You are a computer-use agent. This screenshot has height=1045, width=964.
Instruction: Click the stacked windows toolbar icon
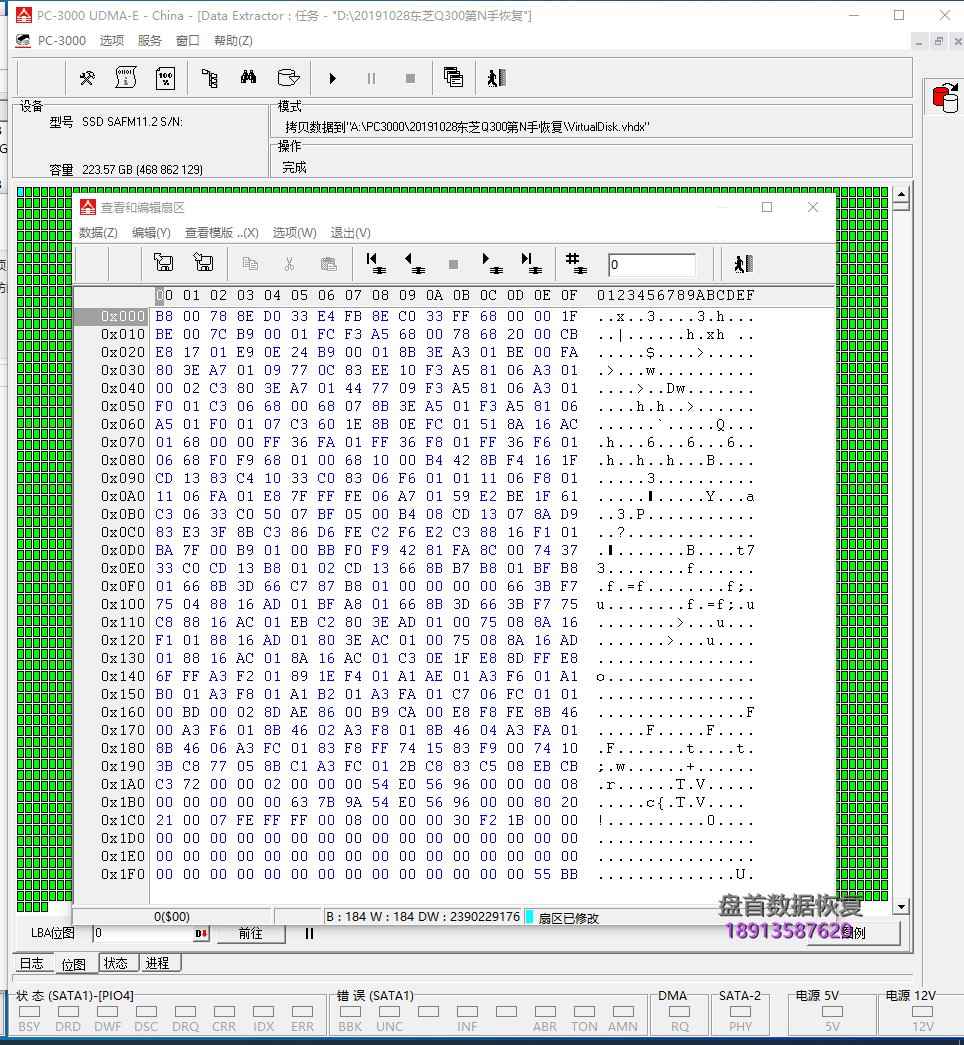point(453,77)
